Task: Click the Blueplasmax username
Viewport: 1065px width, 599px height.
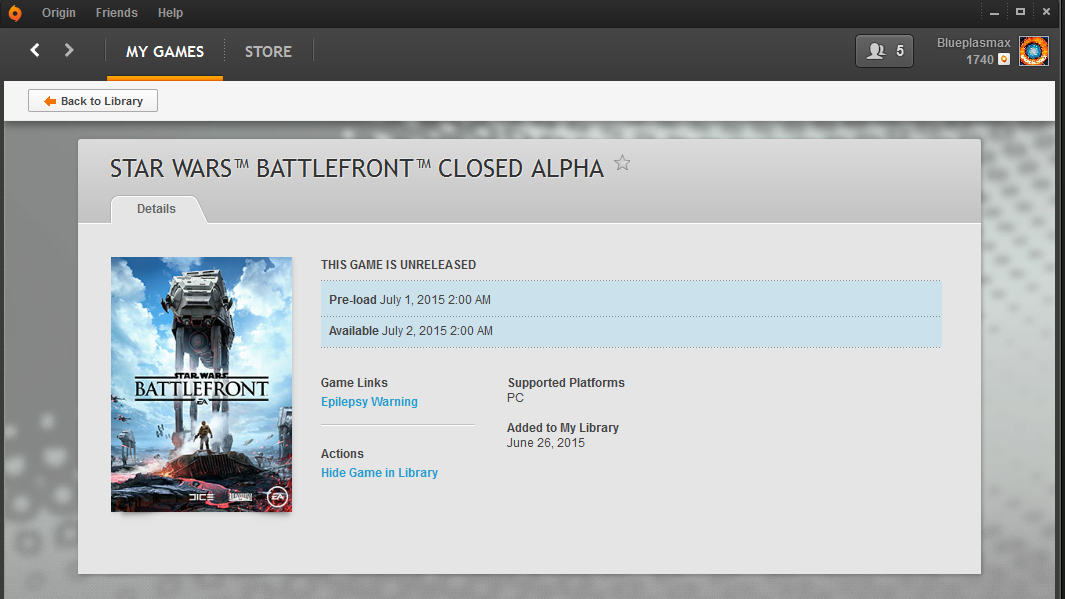Action: (973, 43)
